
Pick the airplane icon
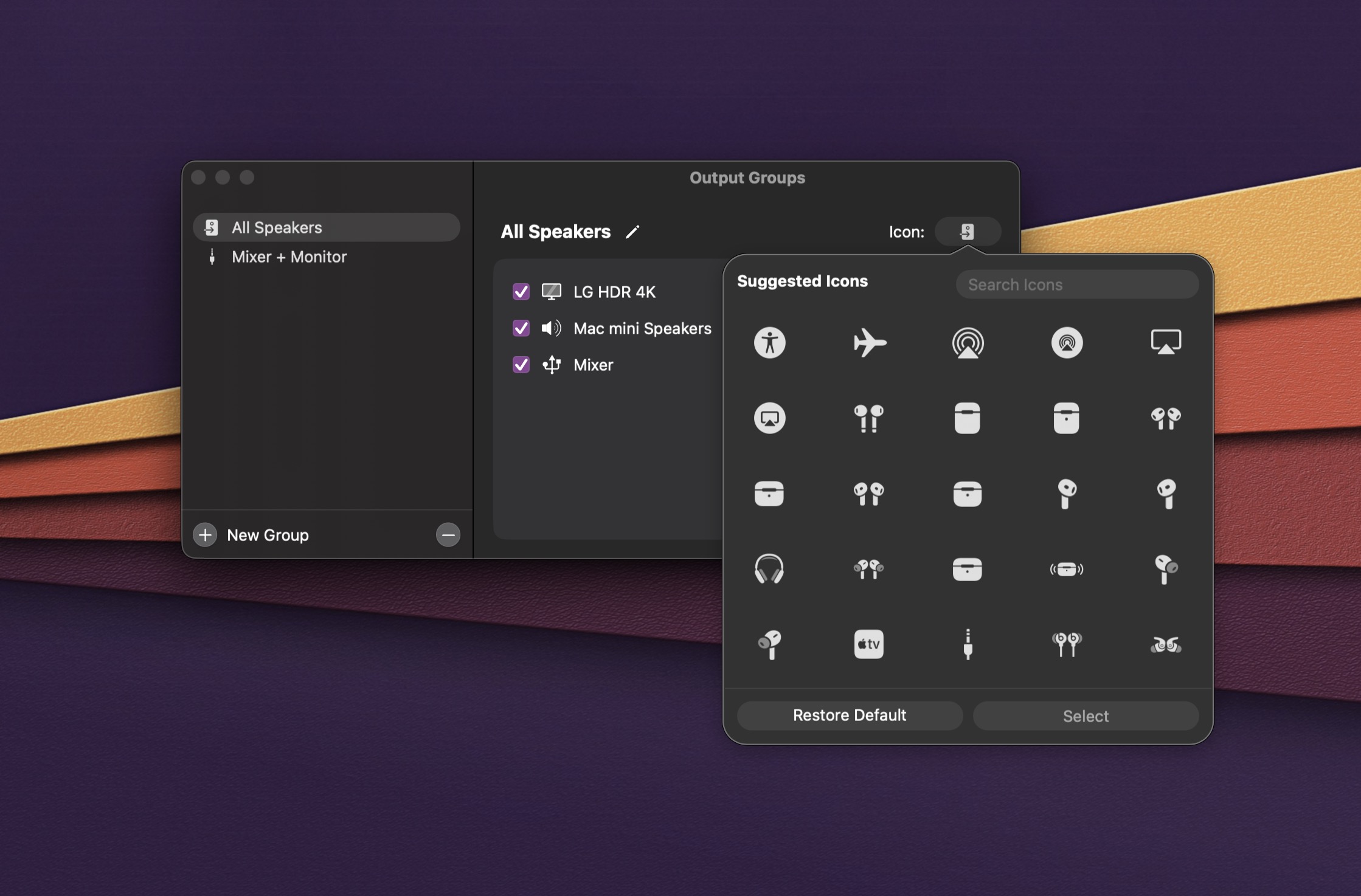coord(869,343)
